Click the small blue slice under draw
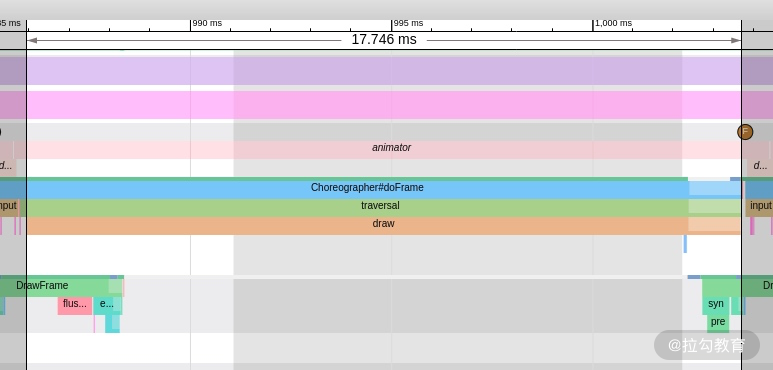 coord(685,244)
